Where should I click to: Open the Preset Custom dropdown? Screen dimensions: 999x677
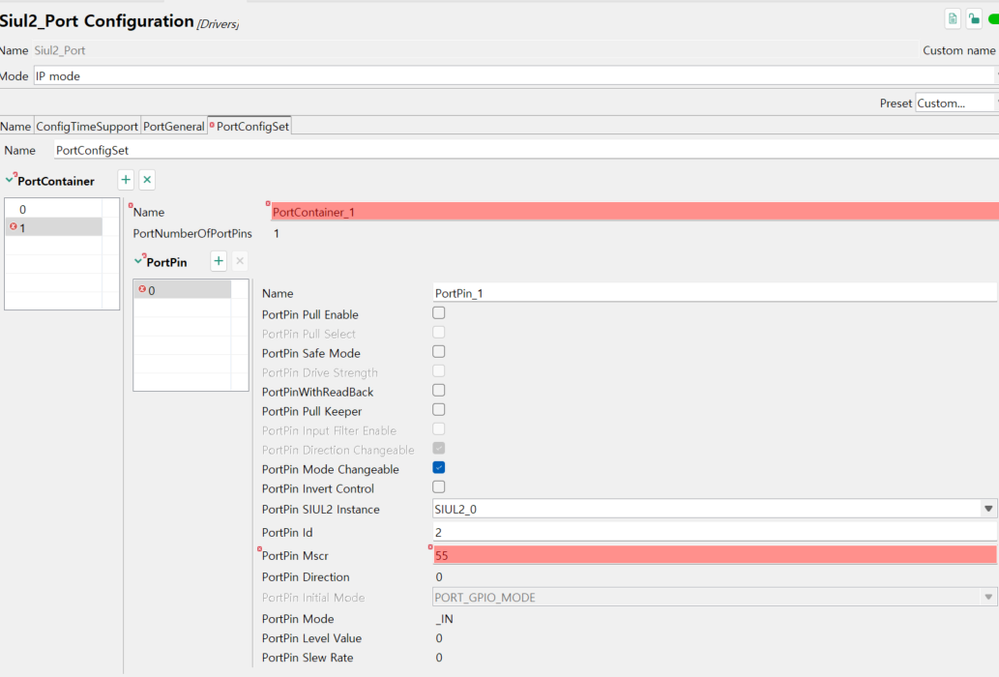[957, 103]
